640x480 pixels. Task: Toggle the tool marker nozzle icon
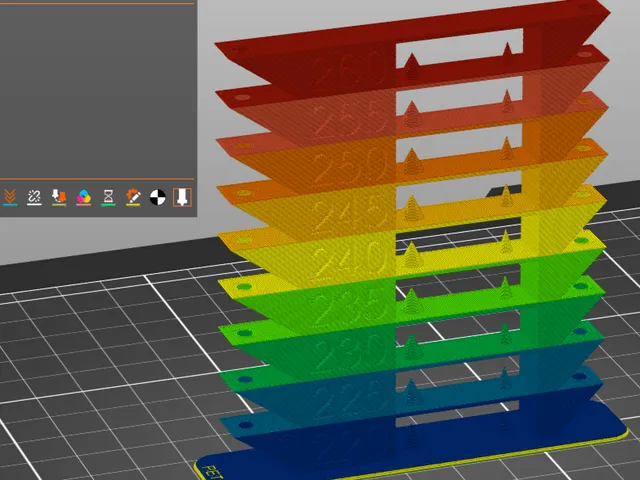point(182,197)
